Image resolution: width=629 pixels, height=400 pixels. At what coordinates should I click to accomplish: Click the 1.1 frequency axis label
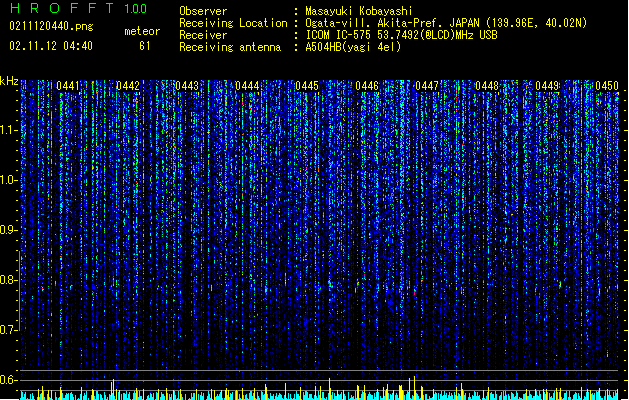(8, 130)
